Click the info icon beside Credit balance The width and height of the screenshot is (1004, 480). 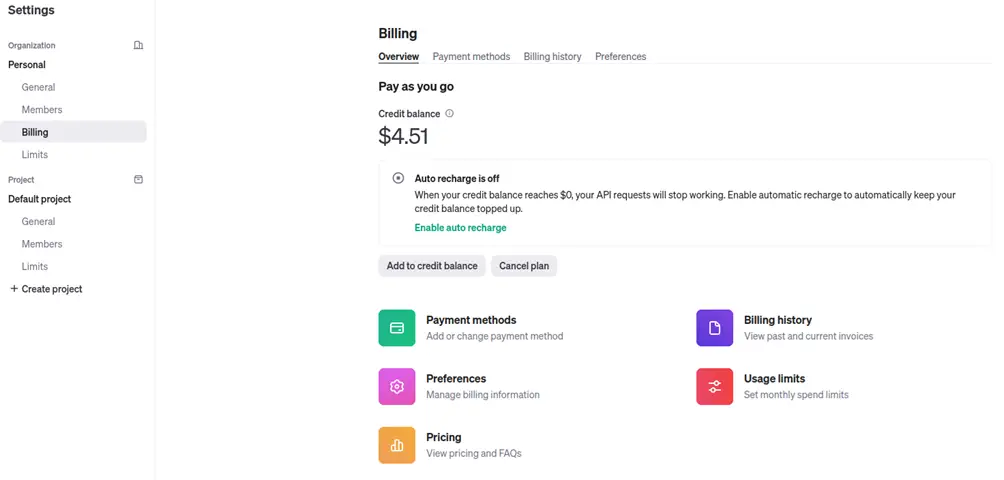click(449, 114)
